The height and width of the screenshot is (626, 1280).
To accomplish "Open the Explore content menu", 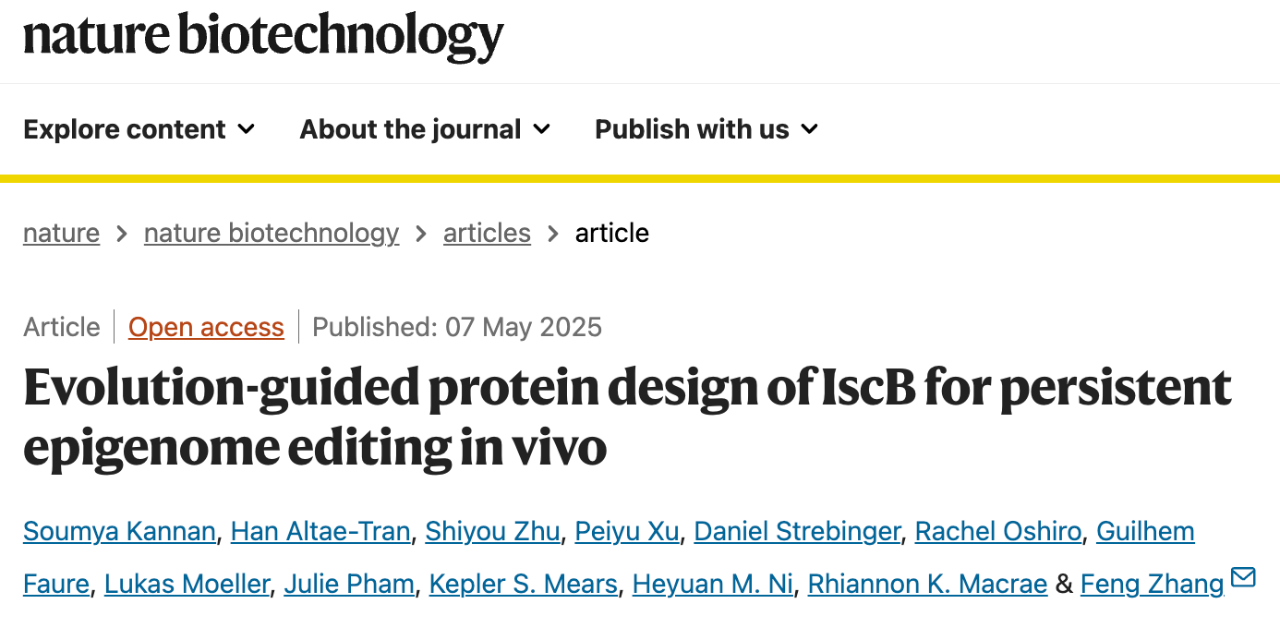I will 139,129.
